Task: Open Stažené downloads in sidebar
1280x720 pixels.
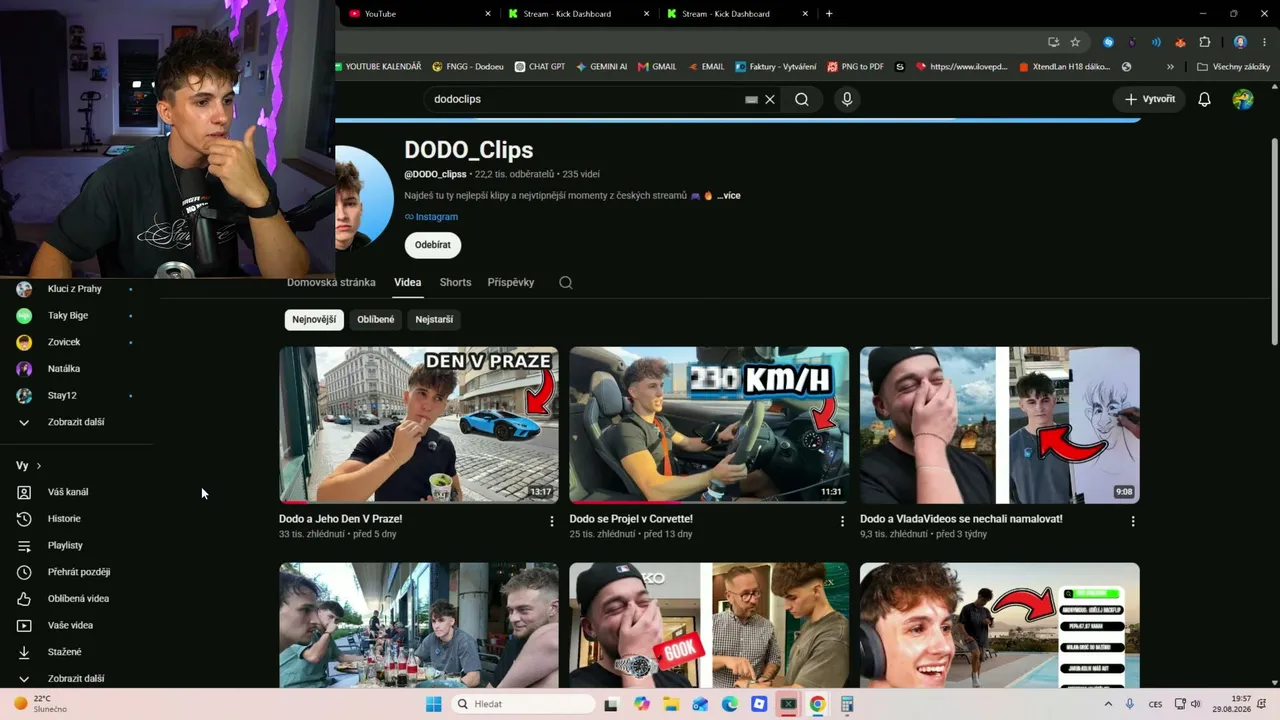Action: point(65,652)
